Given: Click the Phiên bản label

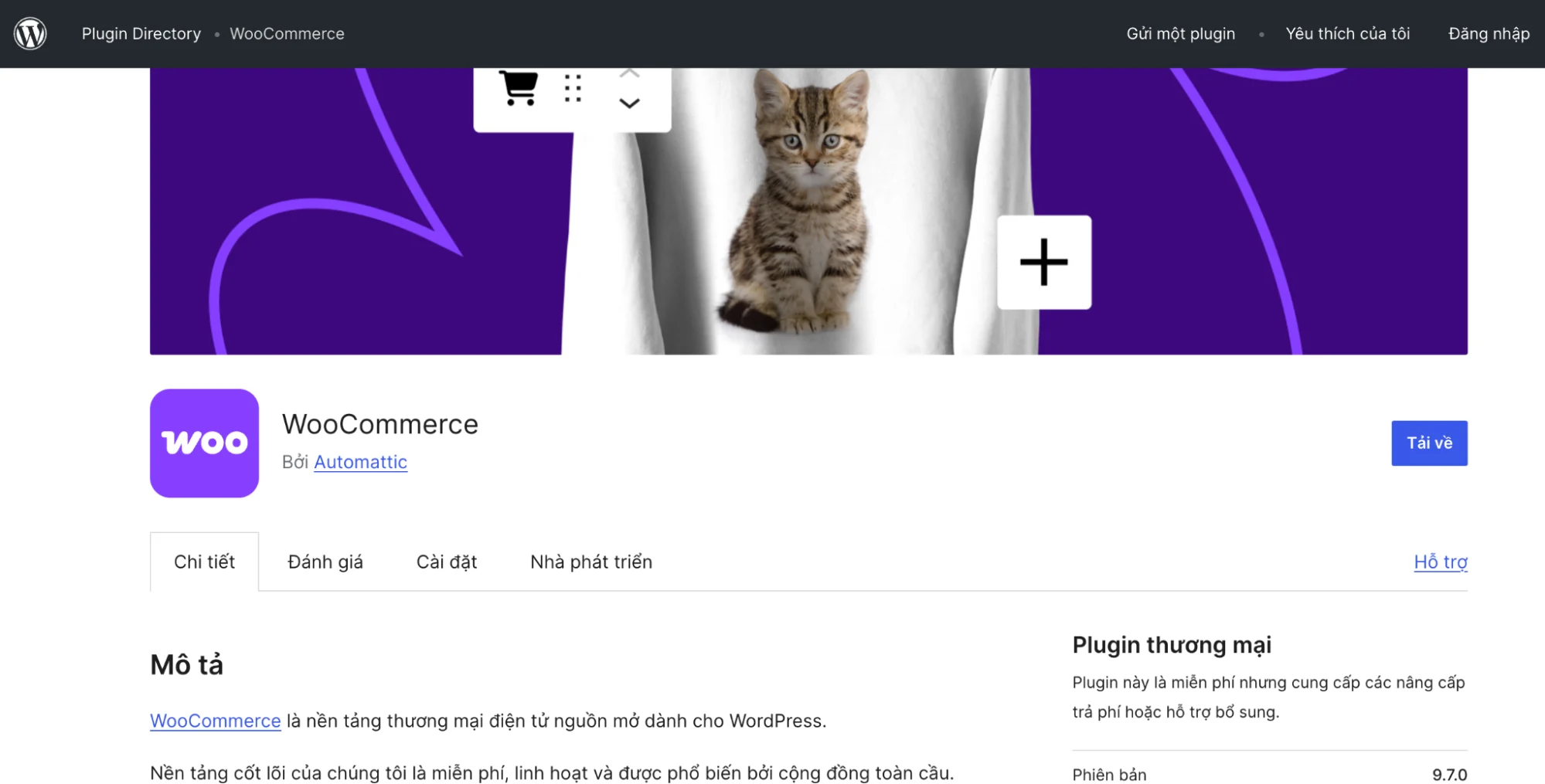Looking at the screenshot, I should pos(1109,775).
